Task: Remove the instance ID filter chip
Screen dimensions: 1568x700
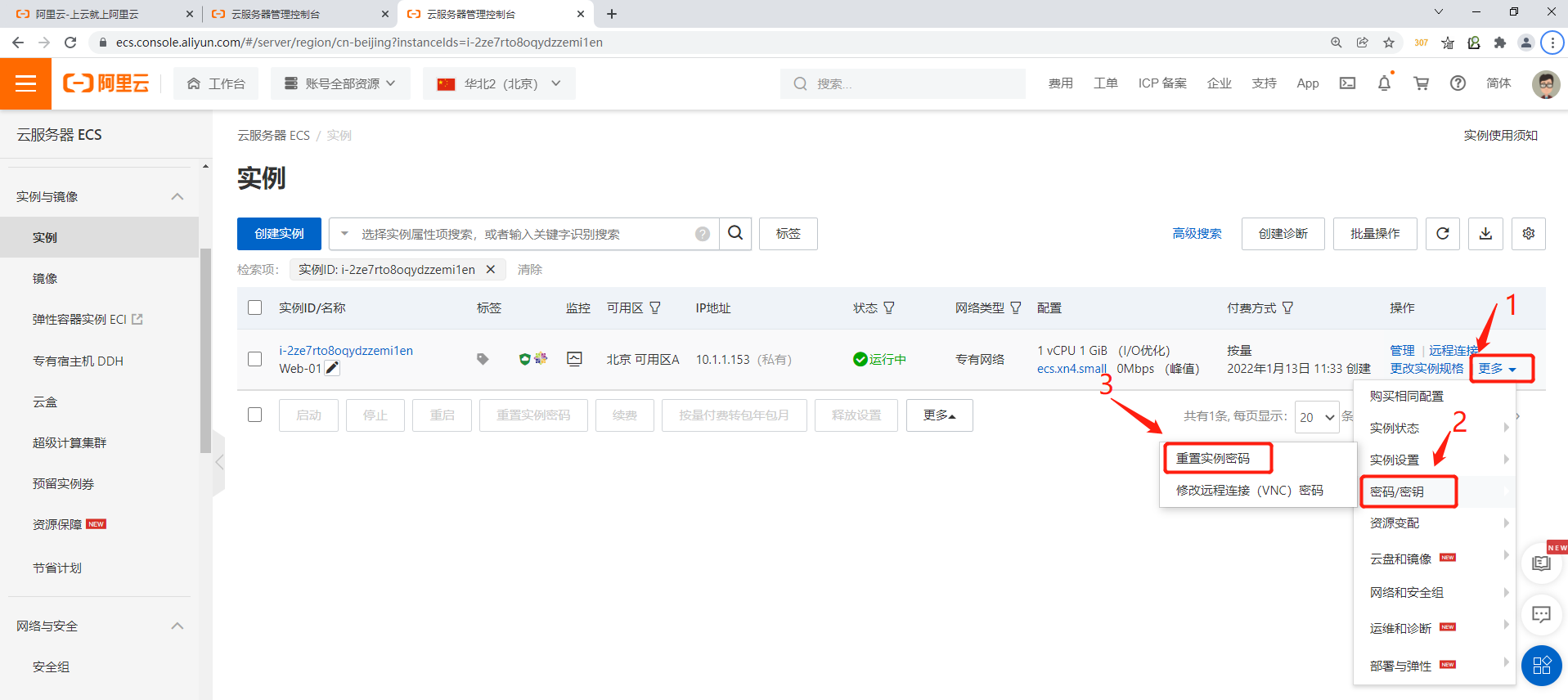Action: [491, 269]
